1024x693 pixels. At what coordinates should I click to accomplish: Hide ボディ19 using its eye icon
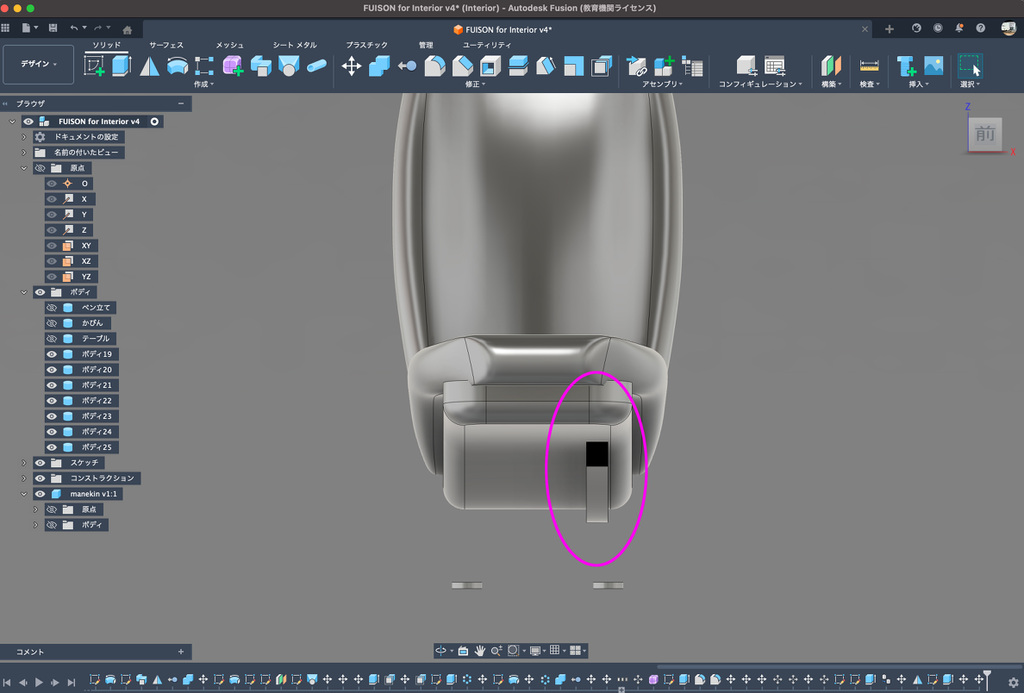[x=52, y=354]
